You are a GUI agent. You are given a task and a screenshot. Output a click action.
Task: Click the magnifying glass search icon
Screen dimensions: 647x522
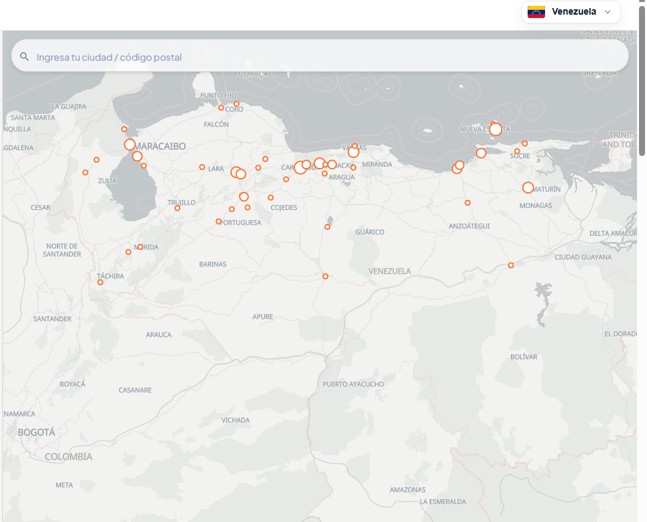point(24,57)
